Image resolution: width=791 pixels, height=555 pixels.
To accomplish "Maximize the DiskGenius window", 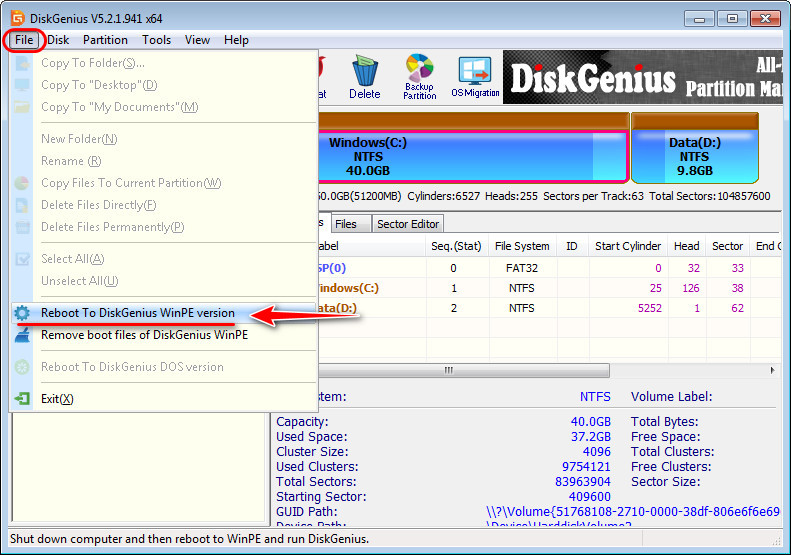I will 732,19.
